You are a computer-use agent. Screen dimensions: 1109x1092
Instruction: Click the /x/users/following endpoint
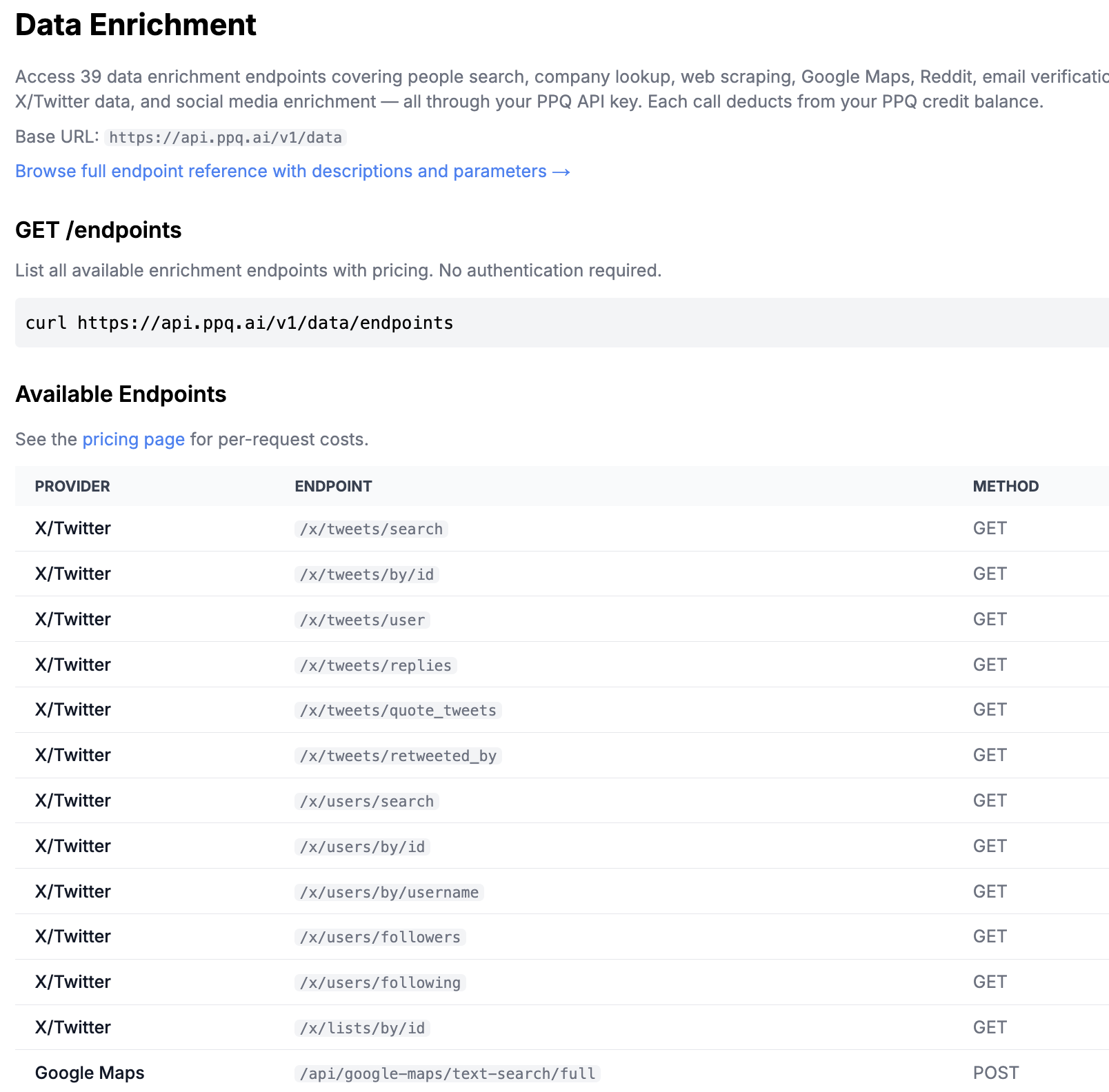380,982
